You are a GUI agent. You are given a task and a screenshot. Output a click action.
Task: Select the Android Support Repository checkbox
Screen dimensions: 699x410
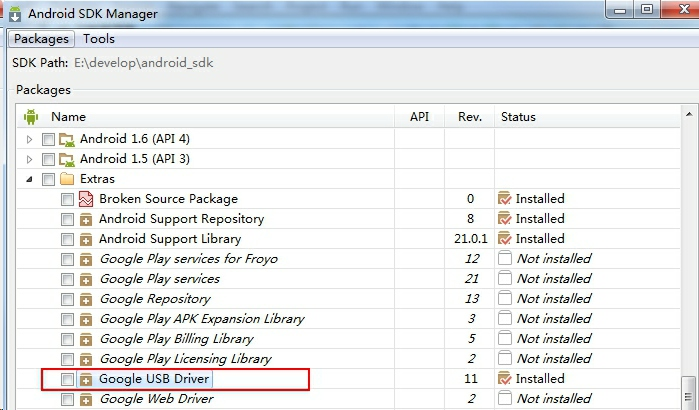point(67,219)
